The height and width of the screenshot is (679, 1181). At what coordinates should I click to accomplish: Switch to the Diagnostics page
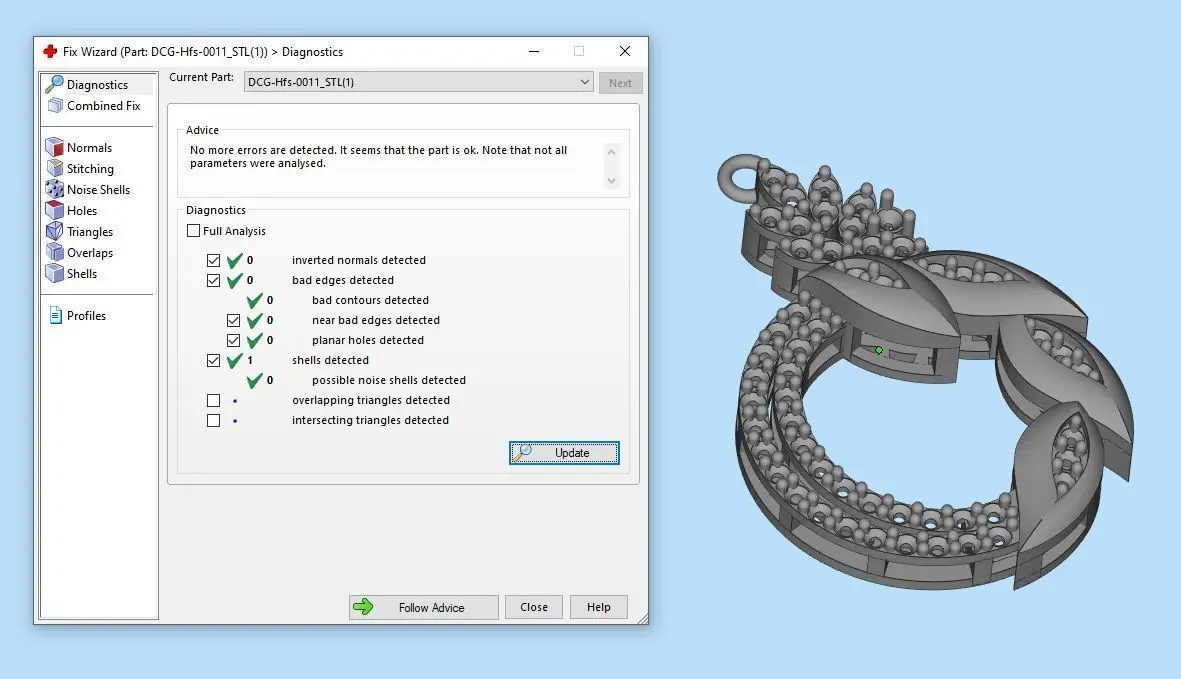(98, 84)
